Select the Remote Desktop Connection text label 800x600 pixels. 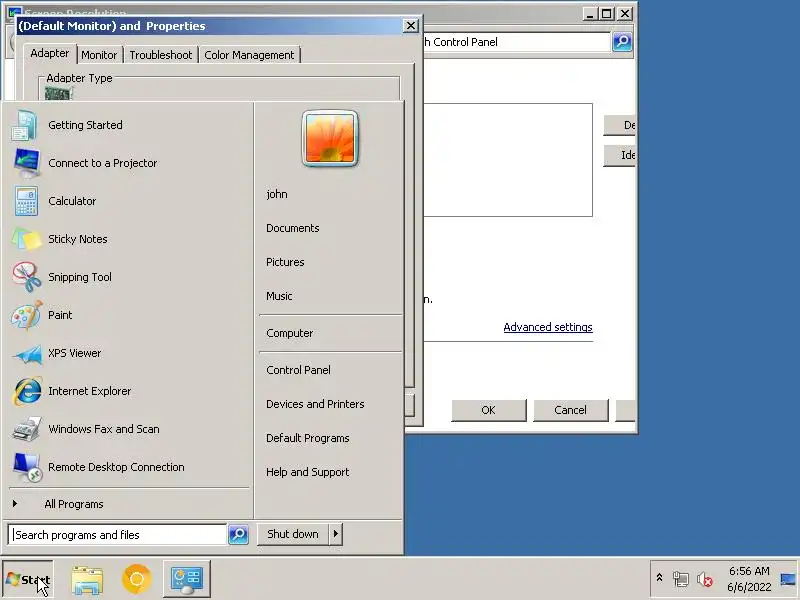(116, 467)
